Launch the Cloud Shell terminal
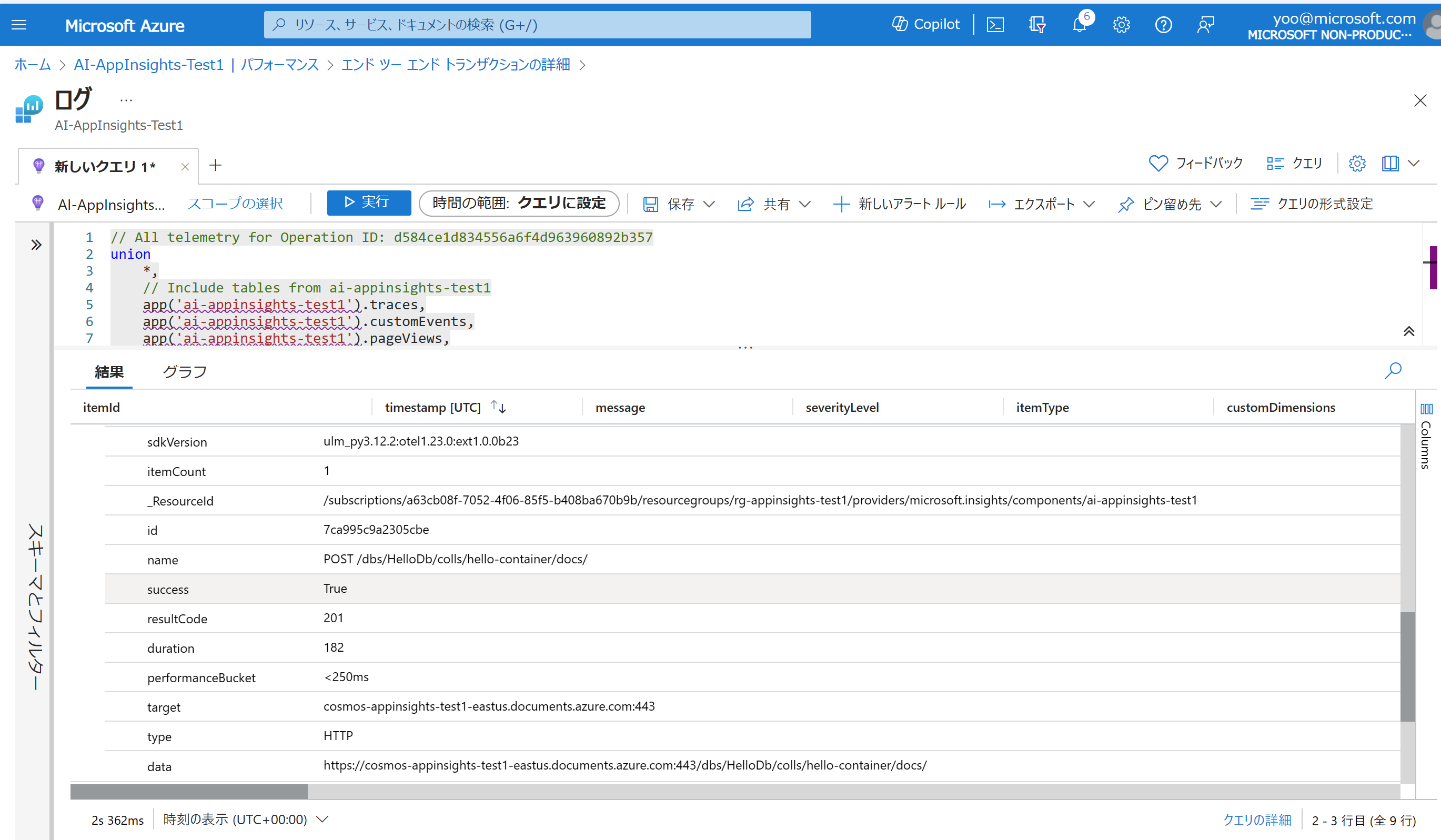Viewport: 1441px width, 840px height. pos(995,25)
